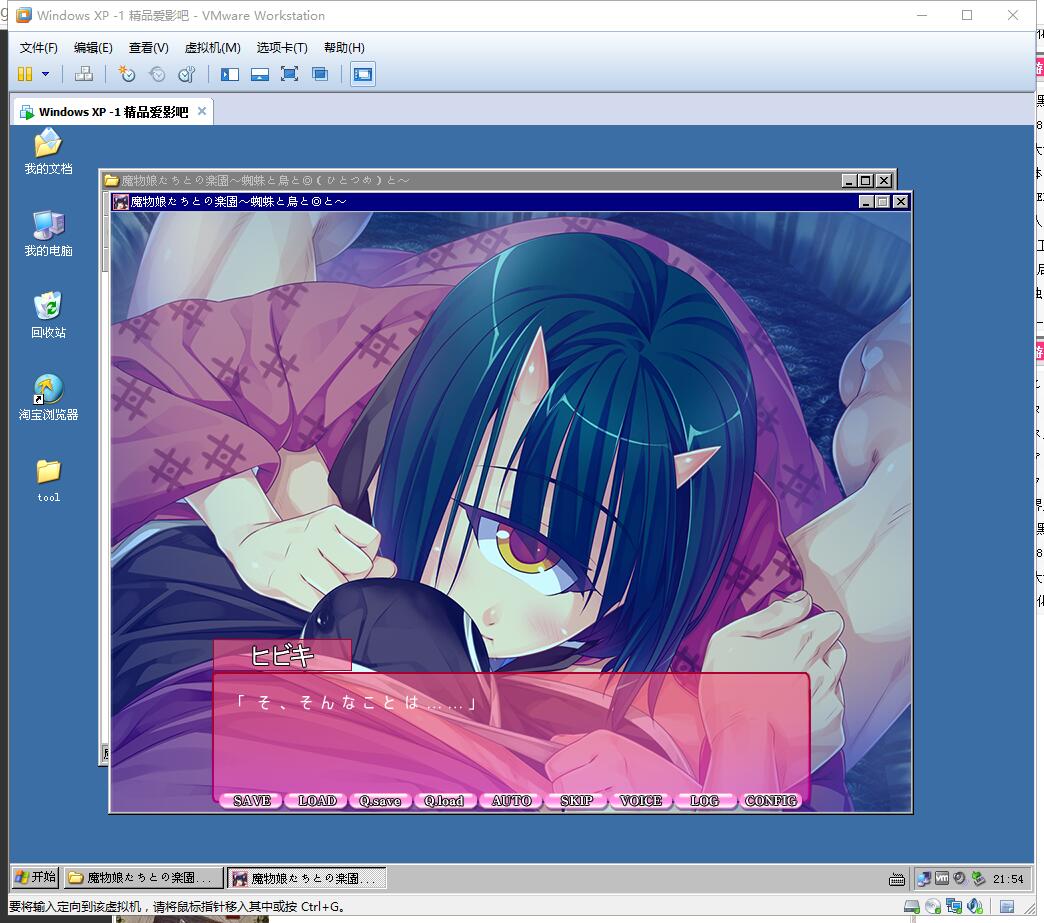Click the LOAD button in the game
The height and width of the screenshot is (923, 1044).
(317, 800)
